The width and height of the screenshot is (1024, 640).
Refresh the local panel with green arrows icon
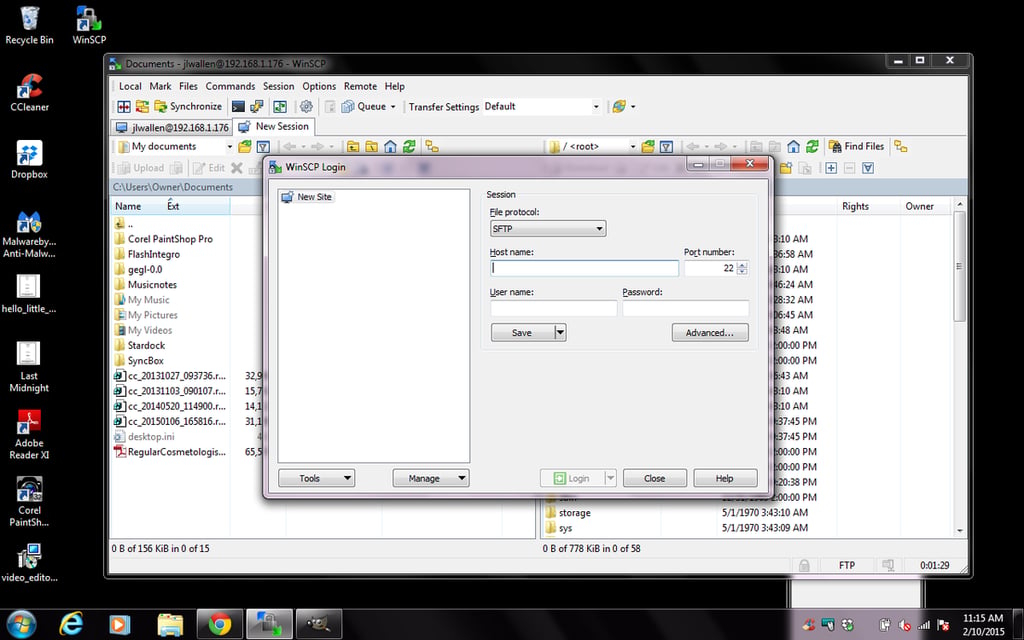click(409, 146)
